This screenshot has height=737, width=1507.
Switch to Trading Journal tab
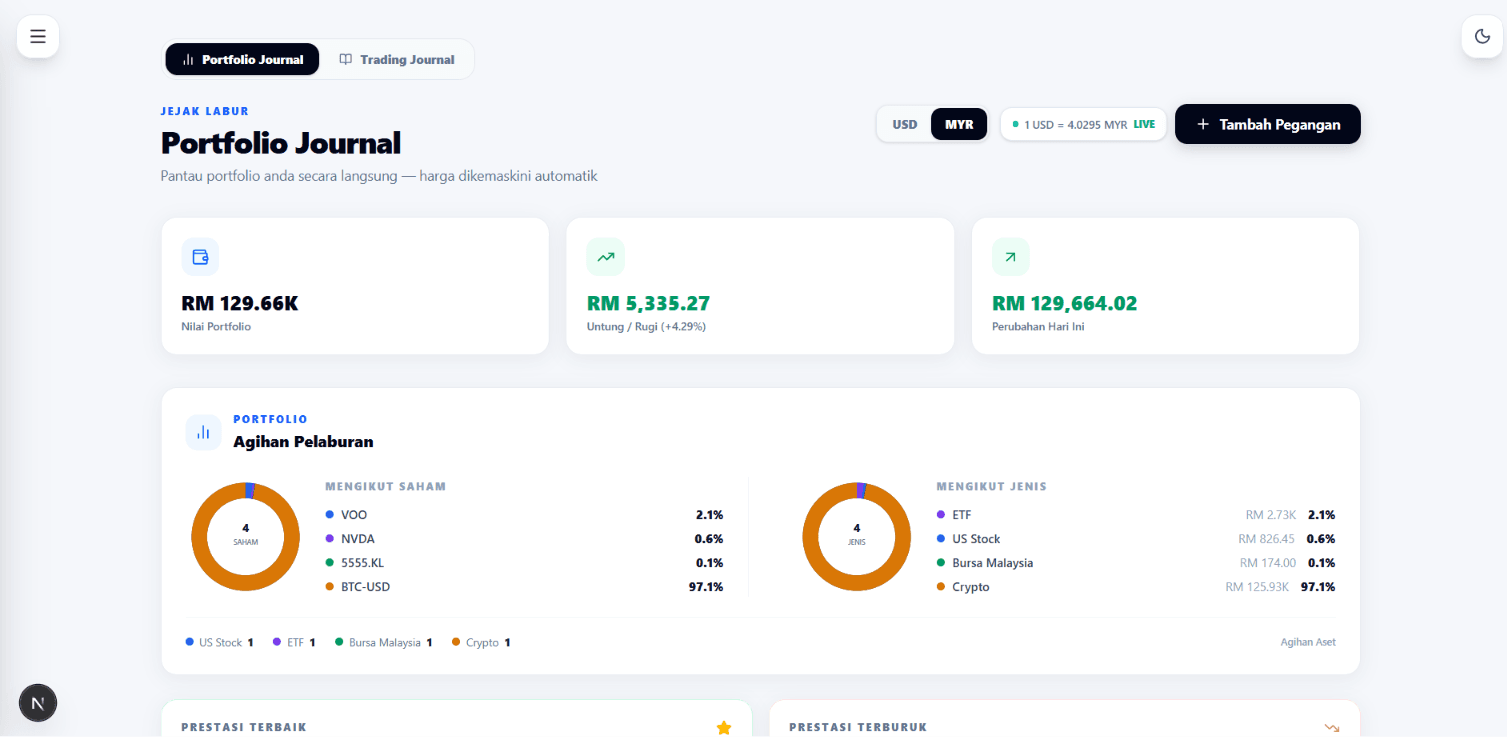coord(397,59)
